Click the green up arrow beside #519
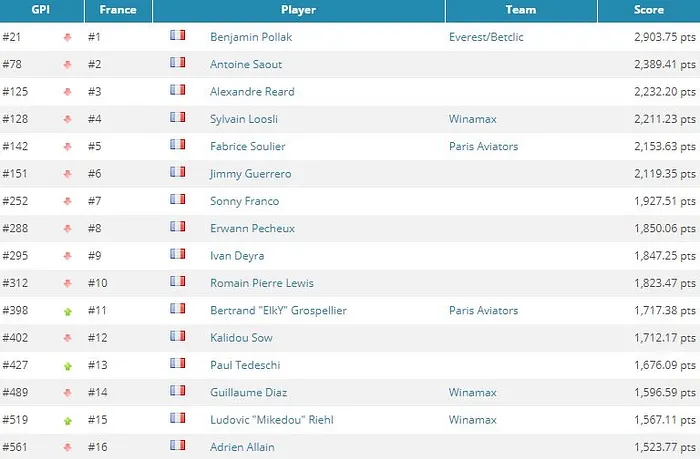This screenshot has height=459, width=700. coord(68,421)
